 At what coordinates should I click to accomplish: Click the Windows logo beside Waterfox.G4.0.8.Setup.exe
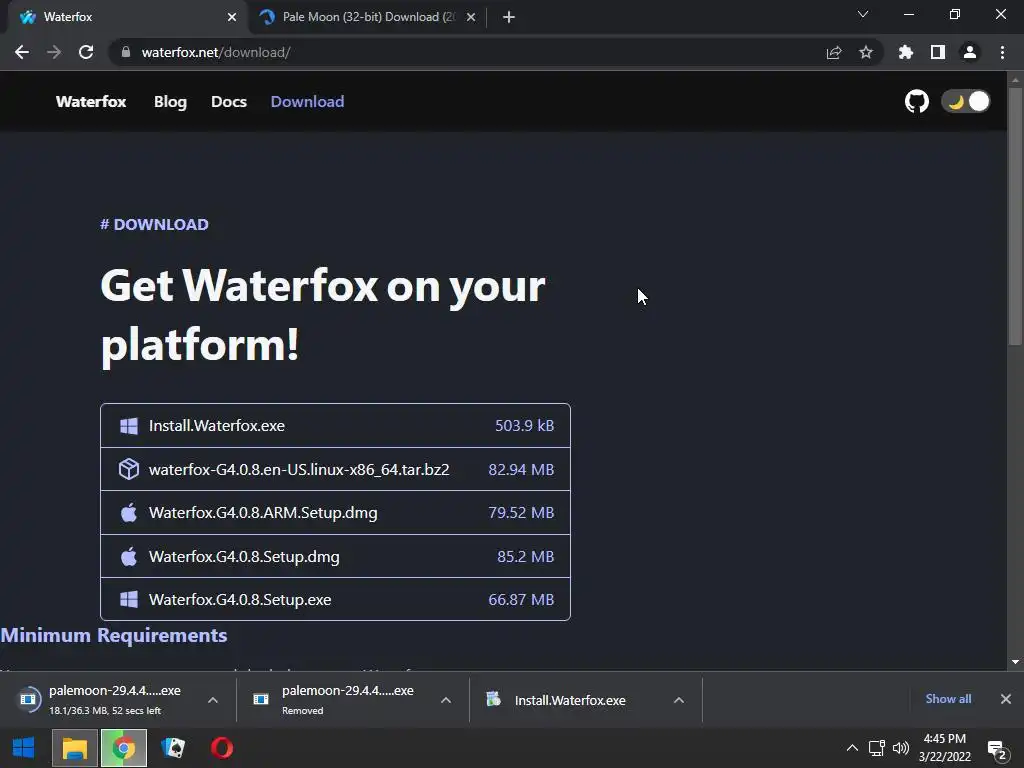[129, 600]
